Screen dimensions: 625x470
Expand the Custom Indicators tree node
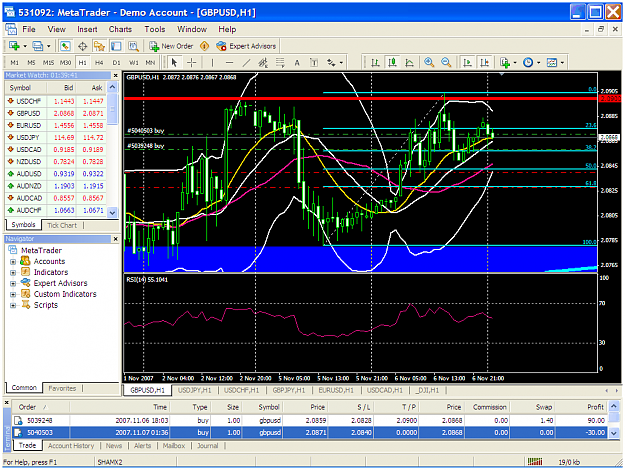[13, 295]
